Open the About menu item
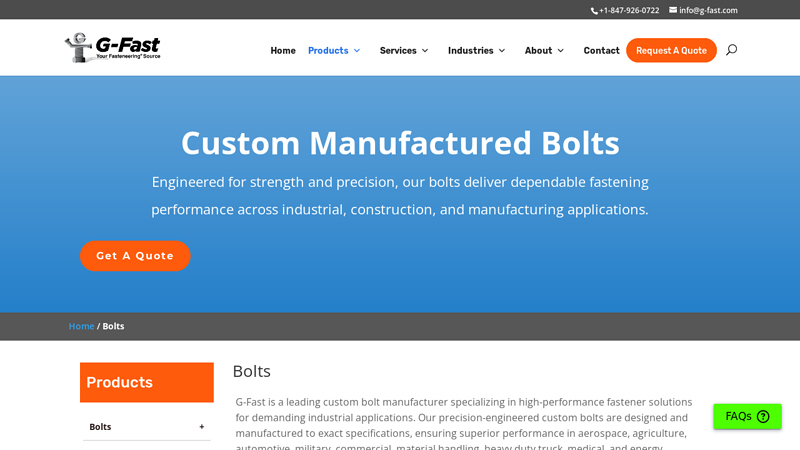Image resolution: width=800 pixels, height=450 pixels. pos(538,51)
